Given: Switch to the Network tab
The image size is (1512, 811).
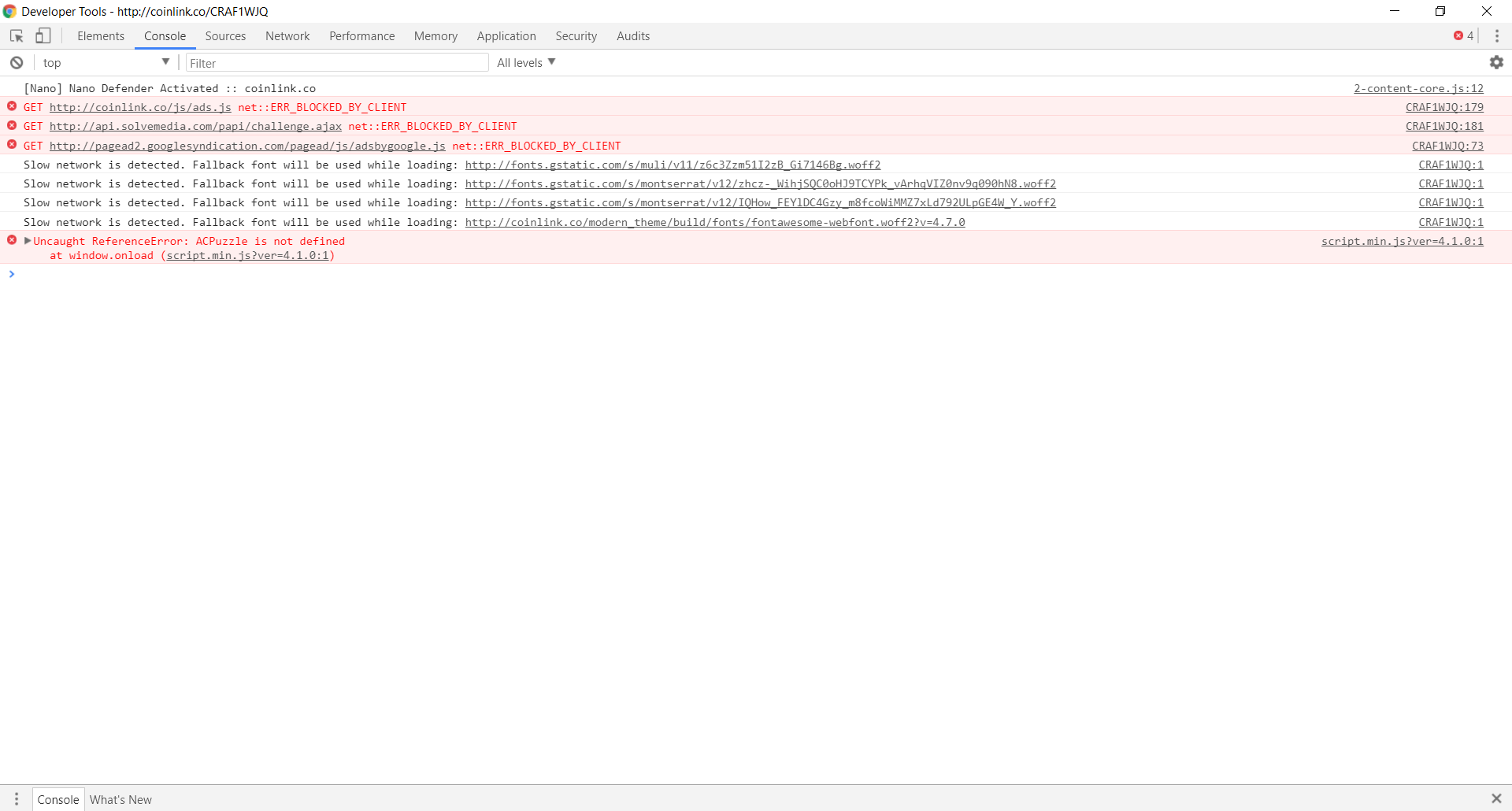Looking at the screenshot, I should (287, 35).
